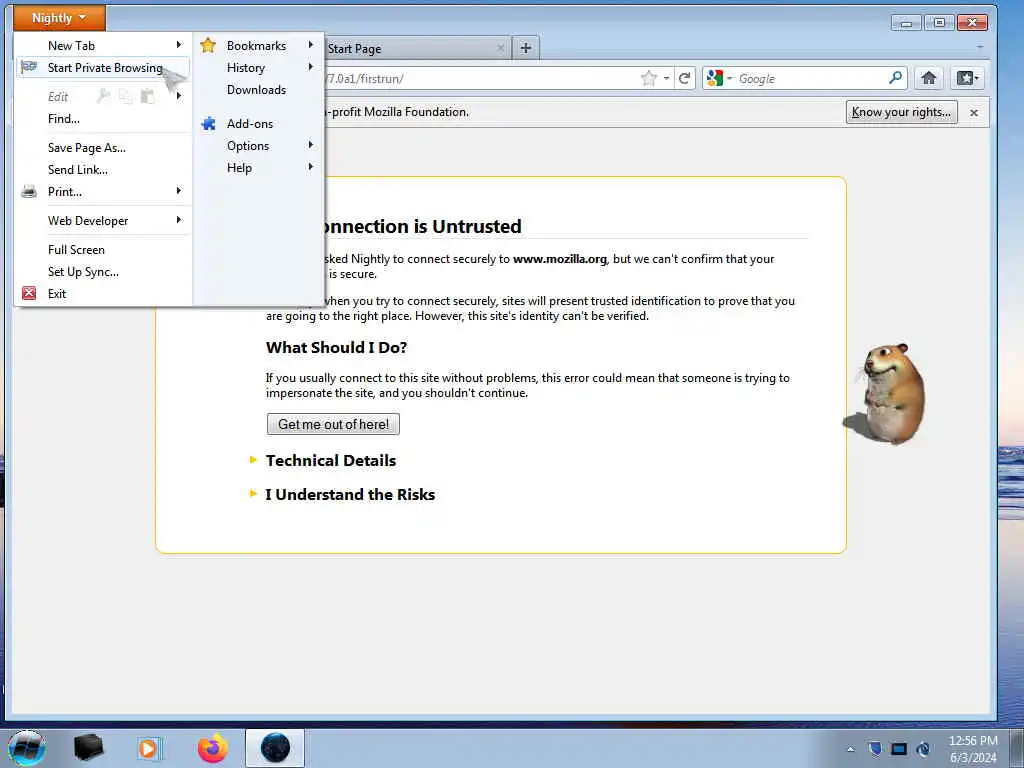Expand the Web Developer submenu arrow
The width and height of the screenshot is (1024, 768).
coord(179,220)
